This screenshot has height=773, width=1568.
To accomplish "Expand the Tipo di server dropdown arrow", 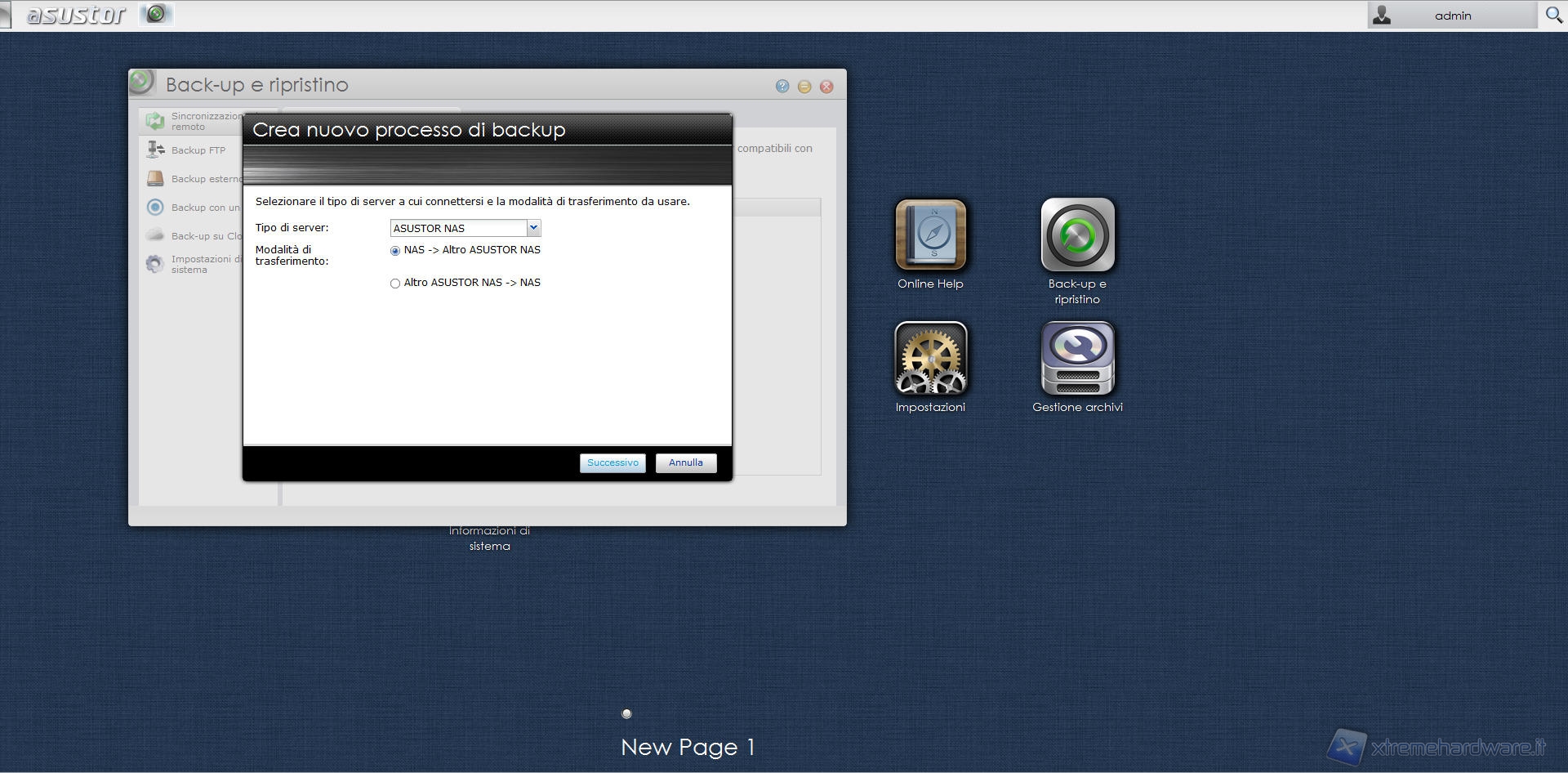I will [x=533, y=228].
